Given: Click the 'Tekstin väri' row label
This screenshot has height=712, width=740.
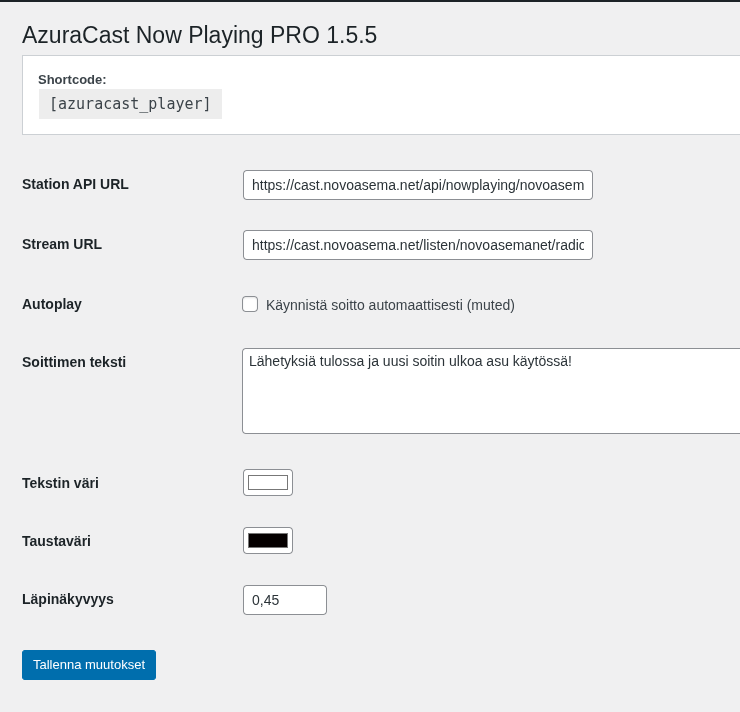Looking at the screenshot, I should (x=60, y=483).
